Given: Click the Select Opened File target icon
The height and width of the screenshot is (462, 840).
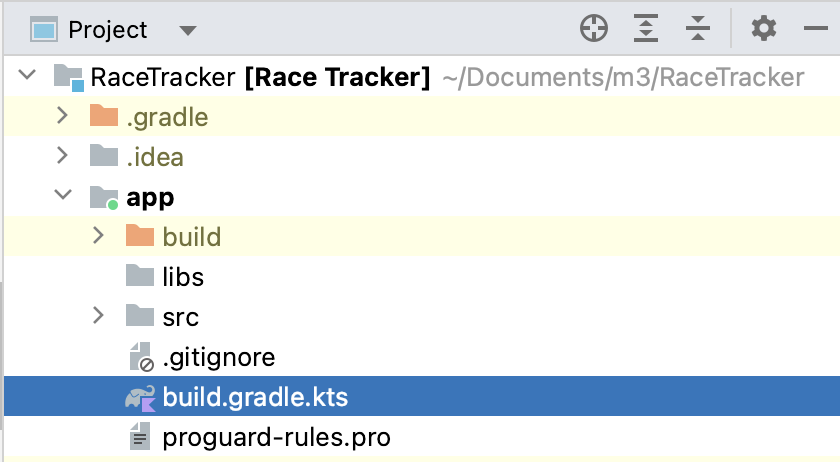Looking at the screenshot, I should point(594,29).
